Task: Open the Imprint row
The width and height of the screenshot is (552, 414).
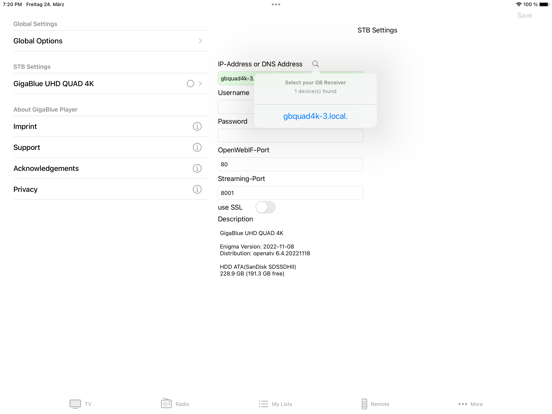Action: click(111, 126)
